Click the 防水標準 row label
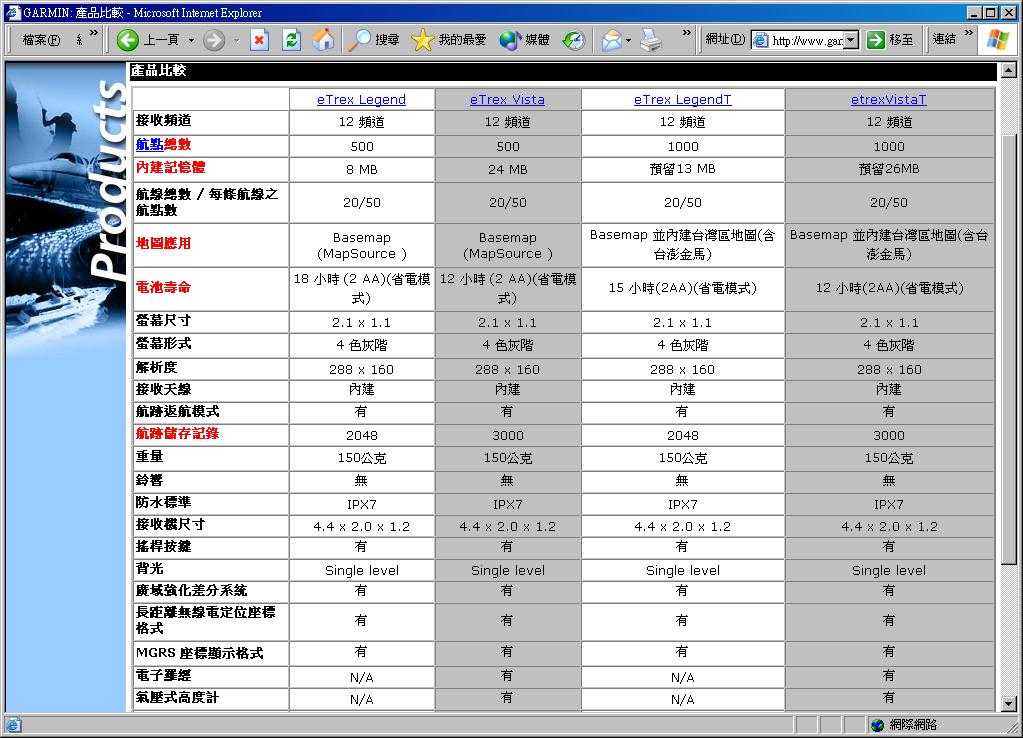 click(x=163, y=502)
